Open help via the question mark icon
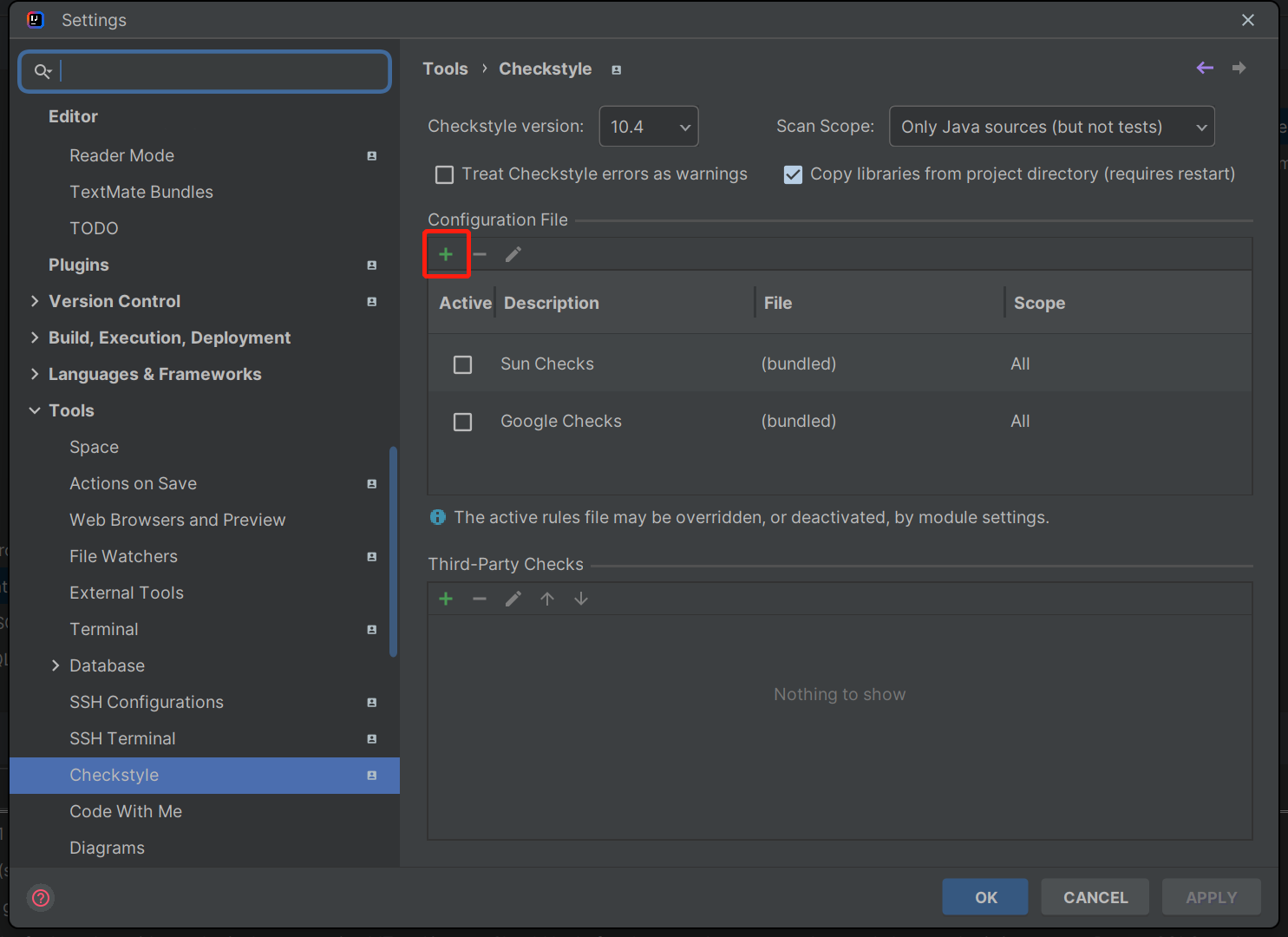 [x=41, y=897]
